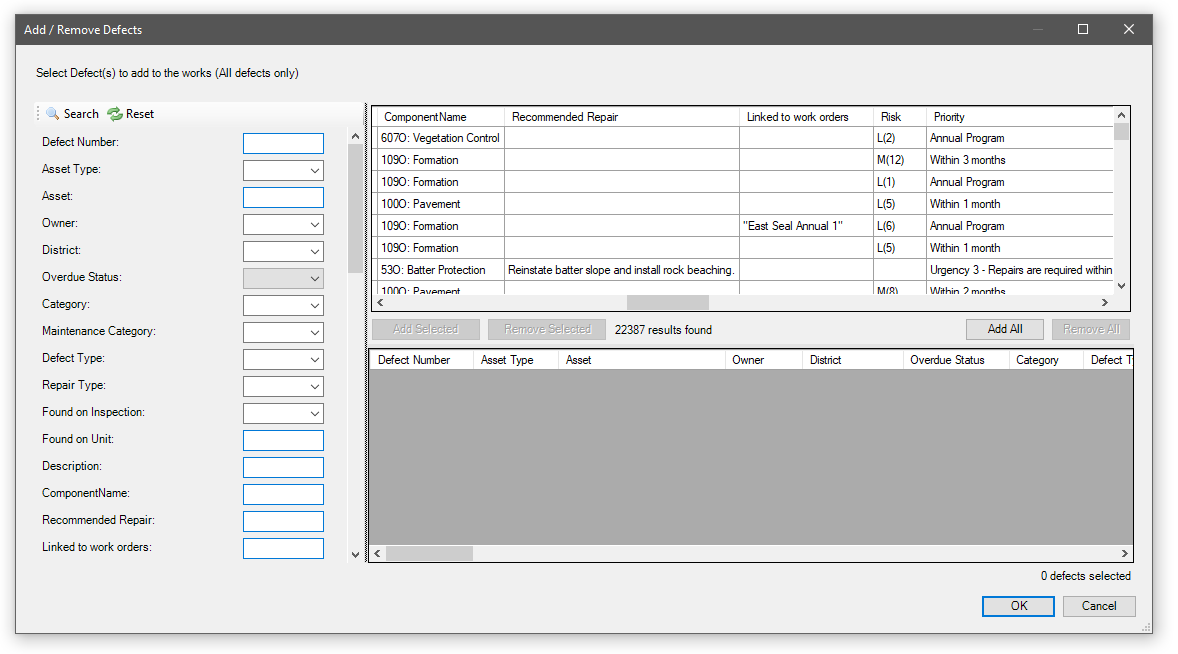
Task: Open the District dropdown list
Action: (x=315, y=252)
